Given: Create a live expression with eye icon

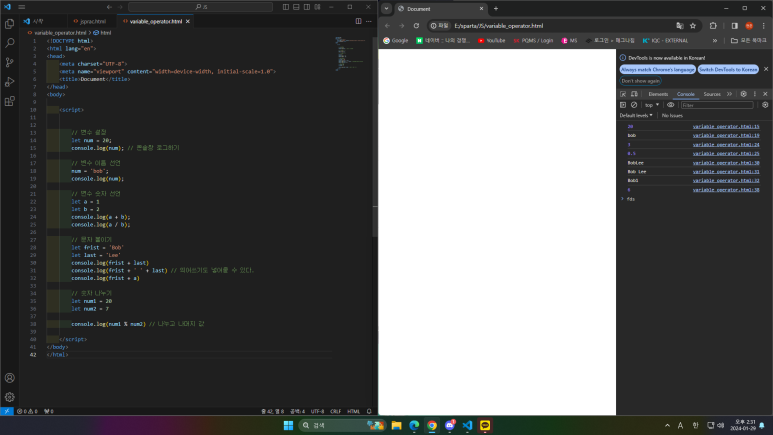Looking at the screenshot, I should pyautogui.click(x=670, y=105).
